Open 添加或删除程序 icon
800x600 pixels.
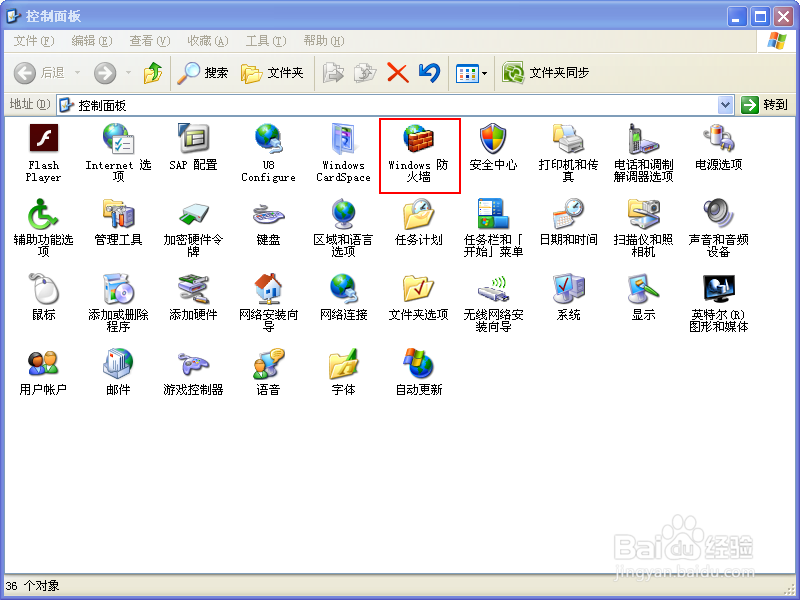tap(118, 303)
